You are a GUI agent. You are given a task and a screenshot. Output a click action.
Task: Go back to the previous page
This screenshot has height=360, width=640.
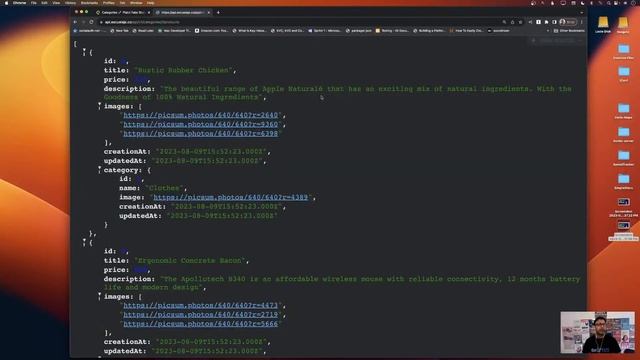[76, 22]
